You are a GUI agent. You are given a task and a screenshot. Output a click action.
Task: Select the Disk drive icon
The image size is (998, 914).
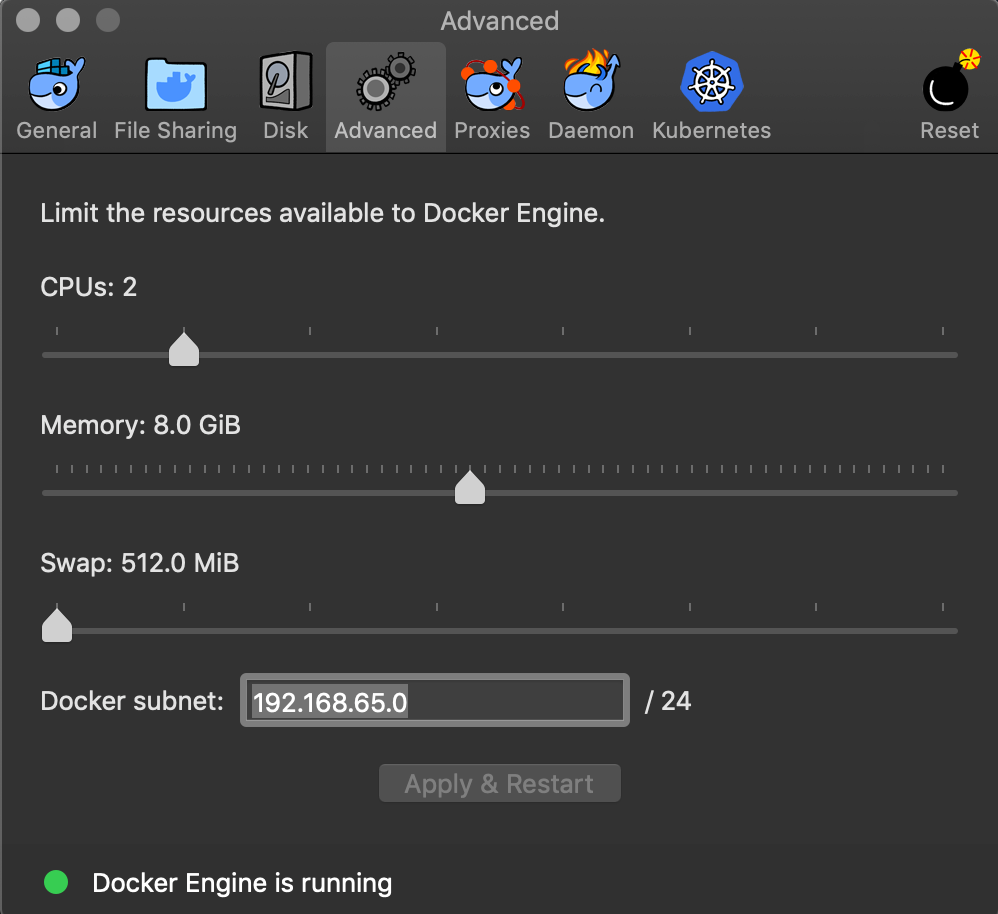tap(286, 81)
